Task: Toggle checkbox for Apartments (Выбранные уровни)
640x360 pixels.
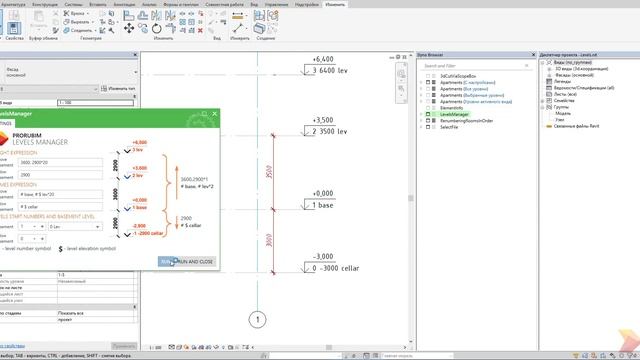Action: (x=428, y=95)
